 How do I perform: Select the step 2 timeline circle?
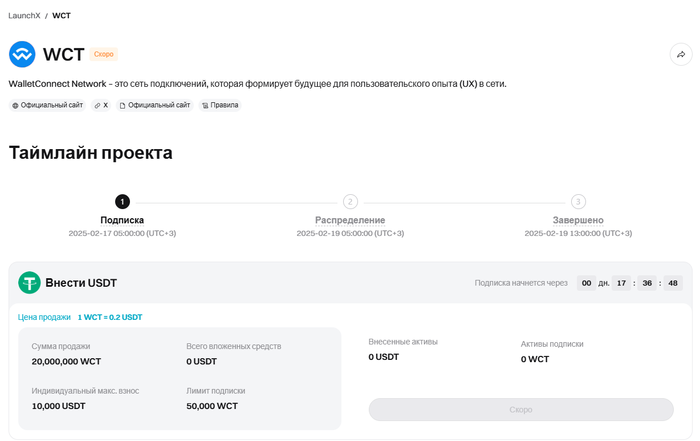pos(350,201)
